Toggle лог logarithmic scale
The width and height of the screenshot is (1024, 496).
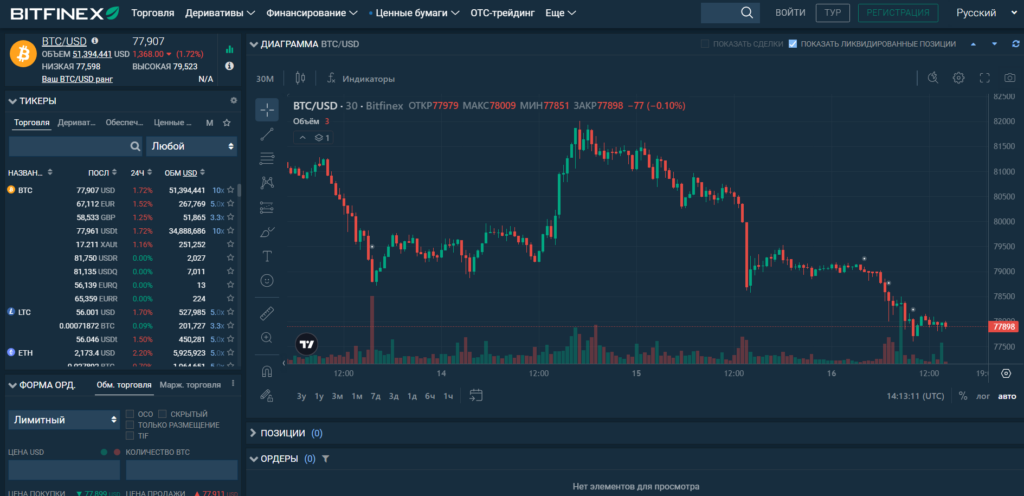click(x=983, y=395)
